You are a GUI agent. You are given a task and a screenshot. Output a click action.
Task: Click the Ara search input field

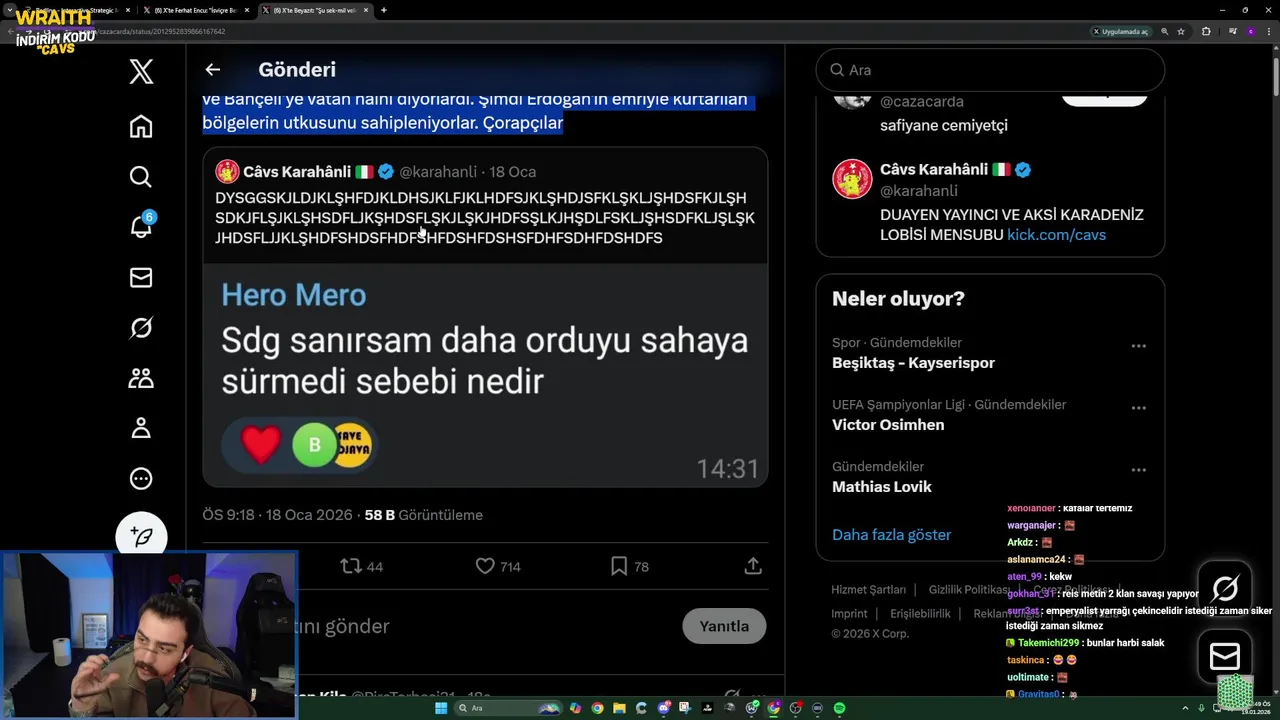click(990, 70)
